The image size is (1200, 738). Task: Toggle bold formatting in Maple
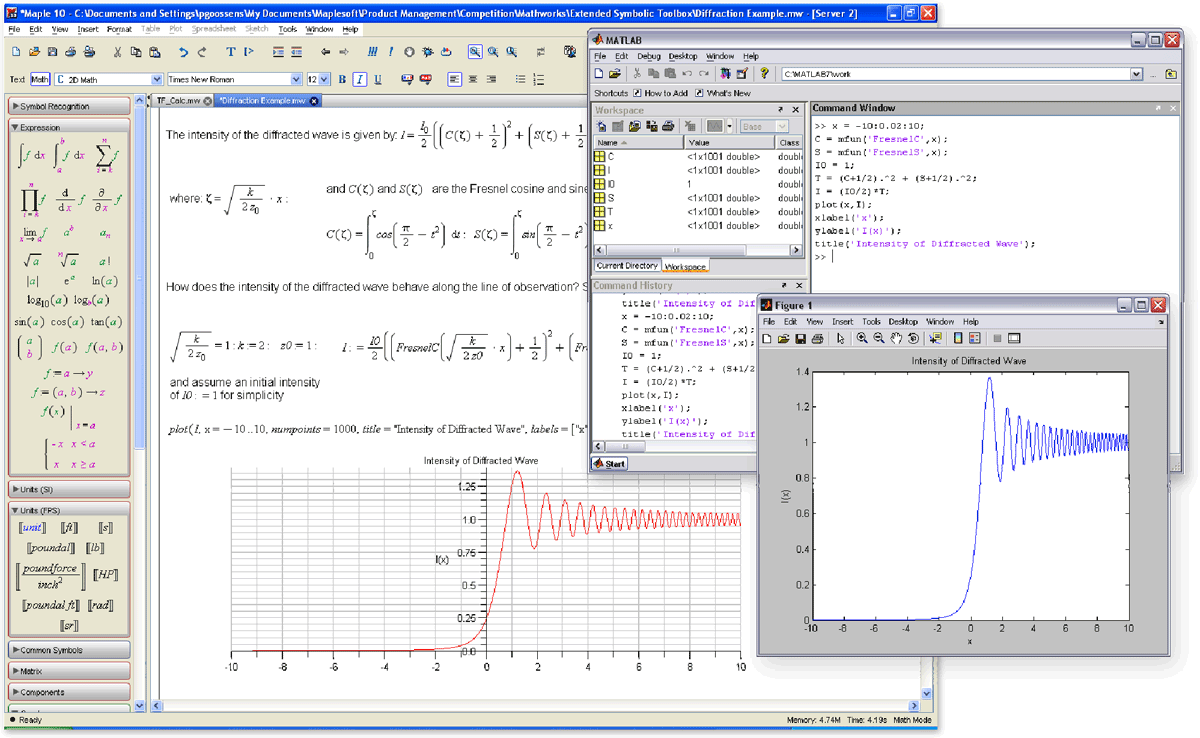coord(342,78)
